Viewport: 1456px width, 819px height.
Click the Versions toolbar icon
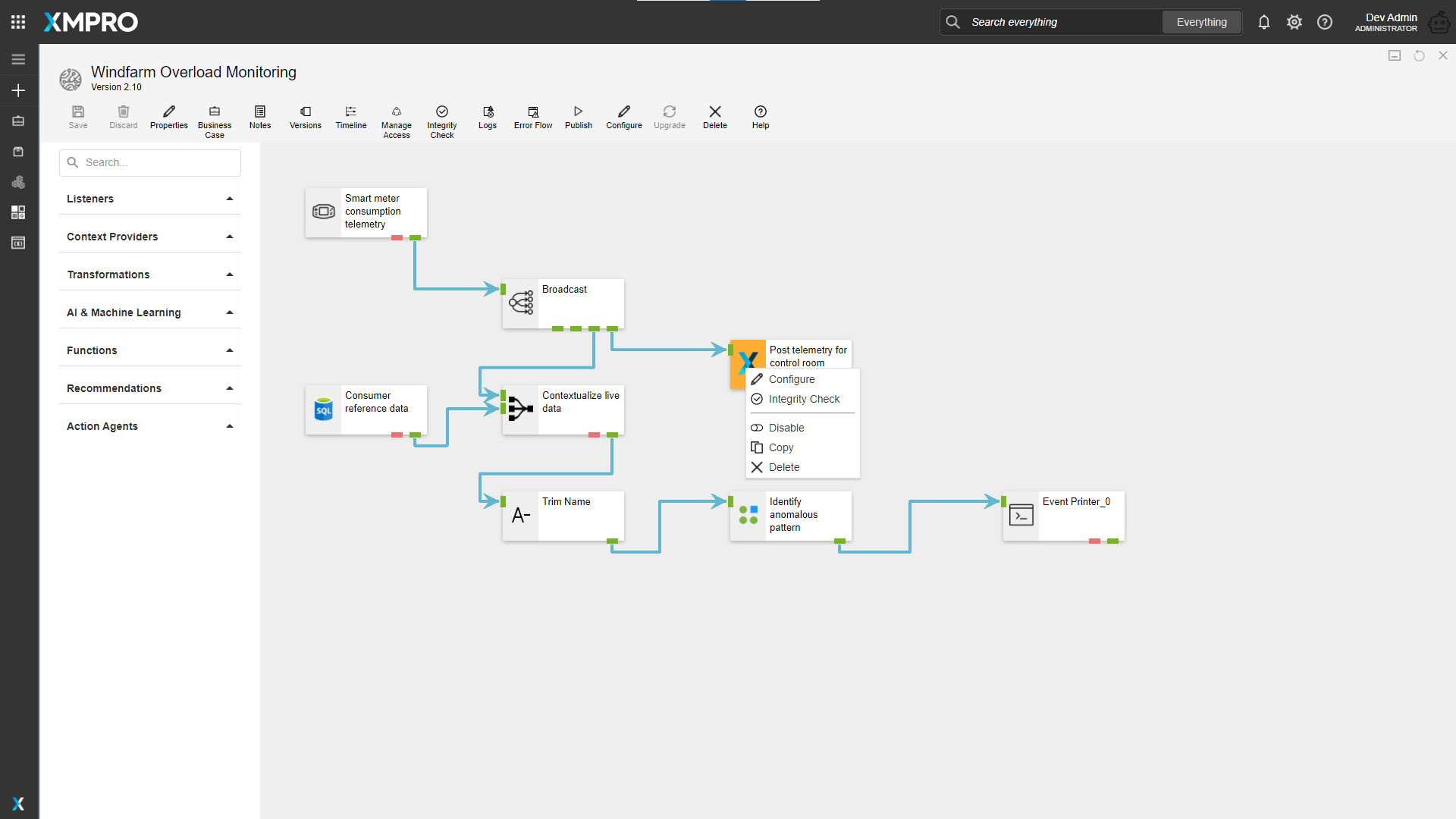(305, 117)
